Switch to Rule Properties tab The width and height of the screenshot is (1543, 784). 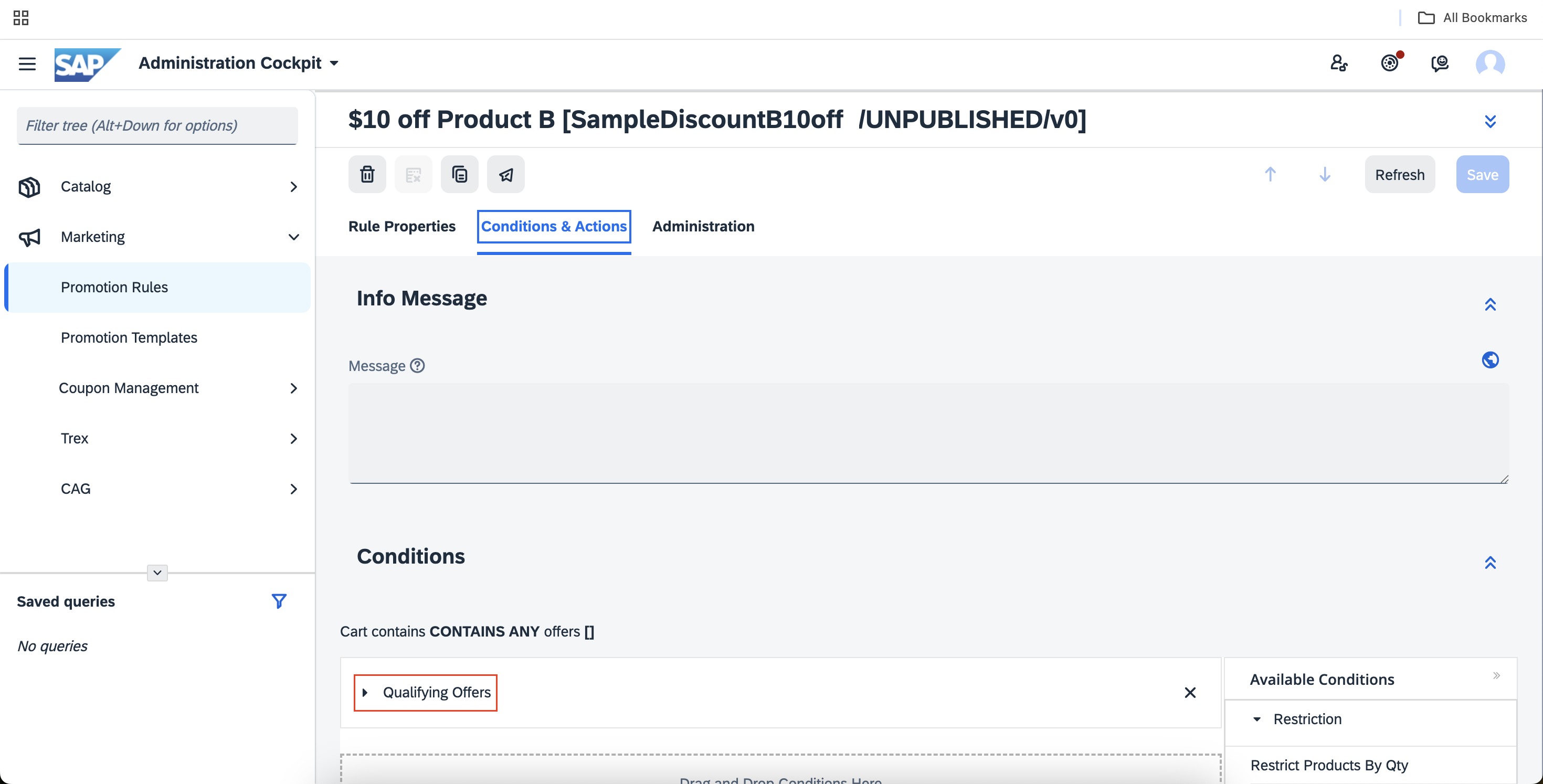(x=402, y=226)
